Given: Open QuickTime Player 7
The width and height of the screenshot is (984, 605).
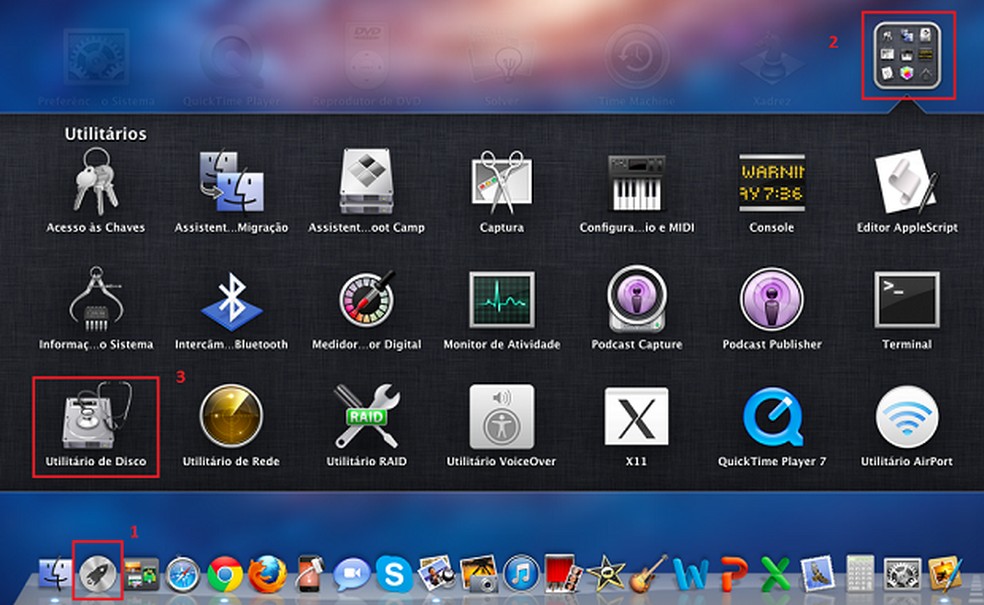Looking at the screenshot, I should (x=771, y=420).
